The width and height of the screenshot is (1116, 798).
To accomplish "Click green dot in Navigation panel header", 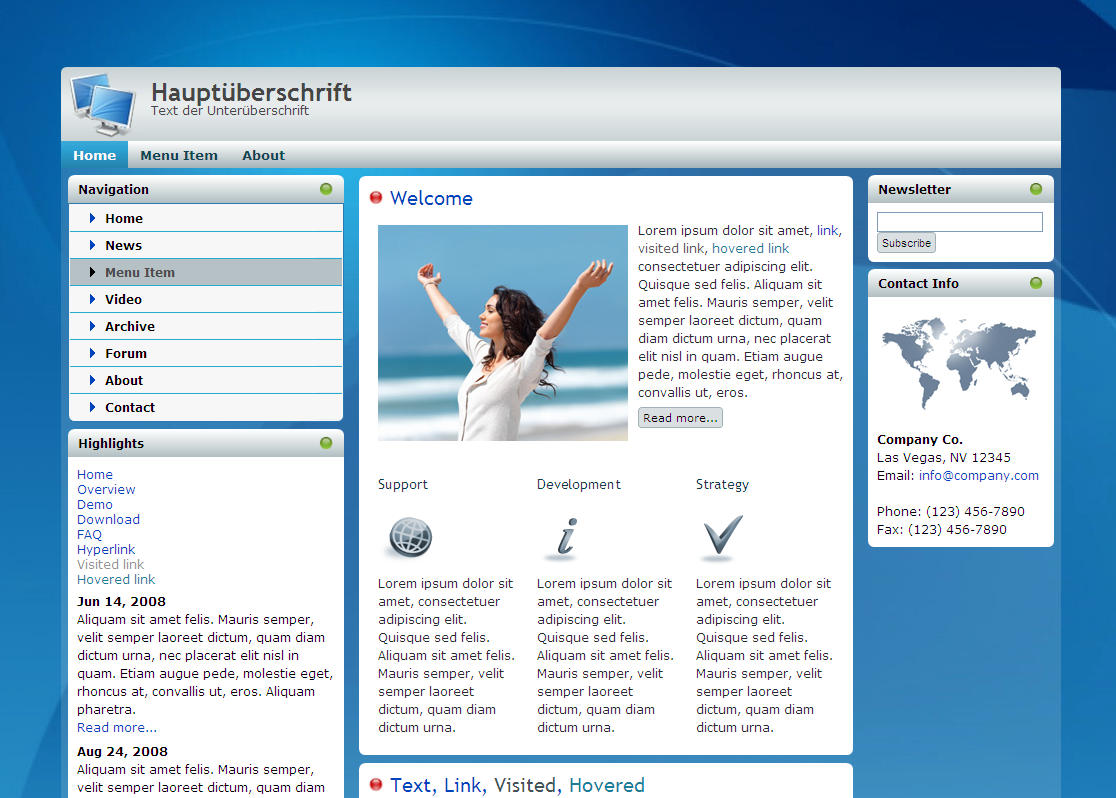I will (326, 189).
